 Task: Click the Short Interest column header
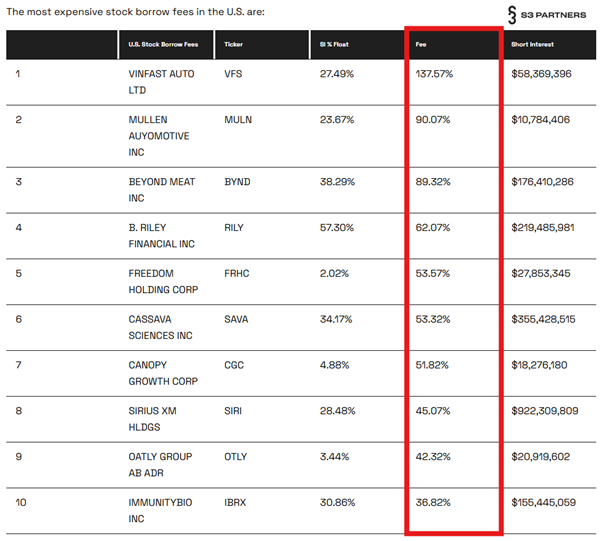click(x=532, y=45)
